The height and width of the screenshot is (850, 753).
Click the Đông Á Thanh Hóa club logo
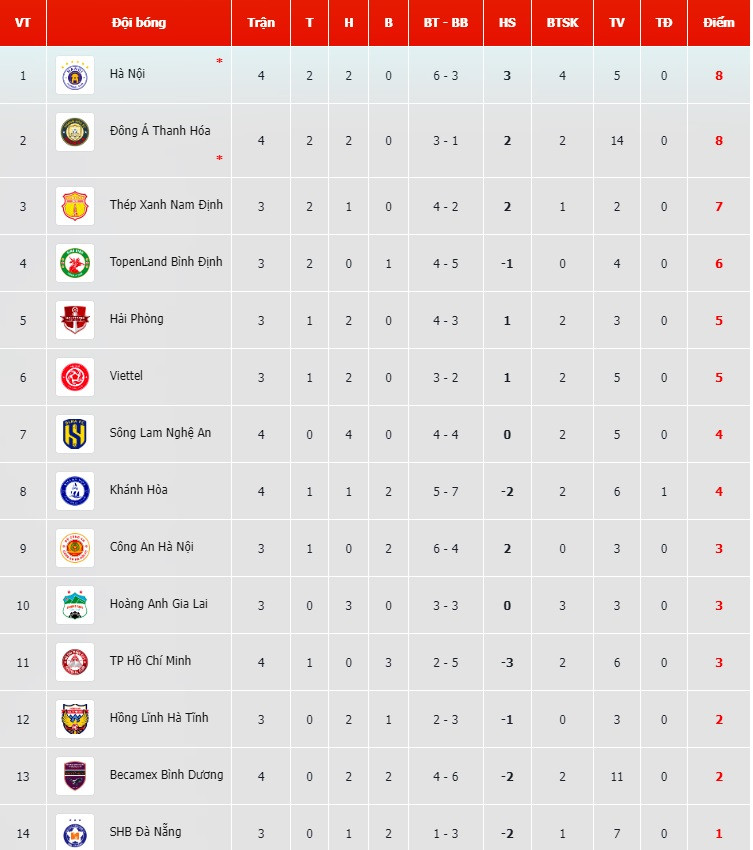[75, 132]
